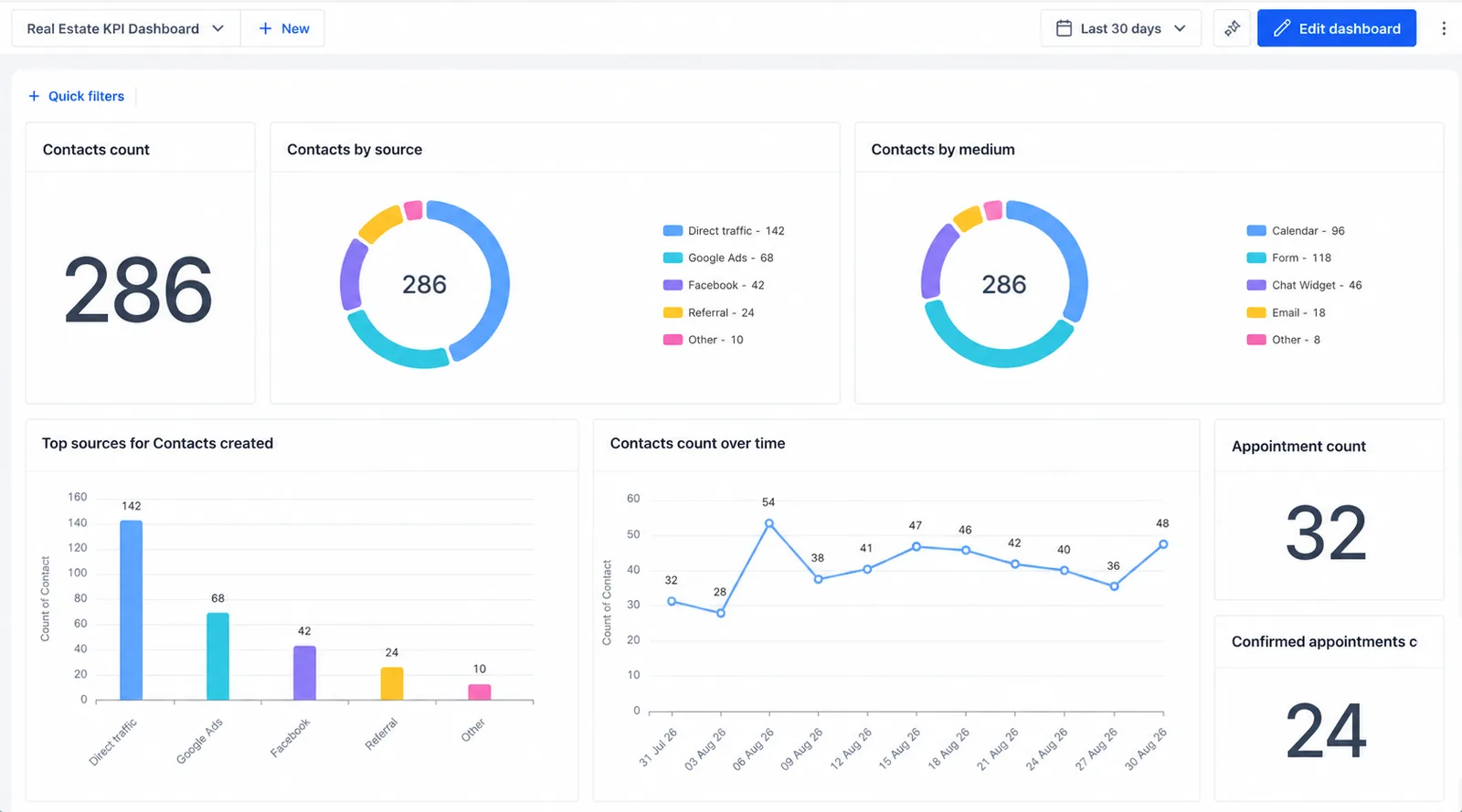Click Contacts count over time title
The width and height of the screenshot is (1462, 812).
point(697,443)
